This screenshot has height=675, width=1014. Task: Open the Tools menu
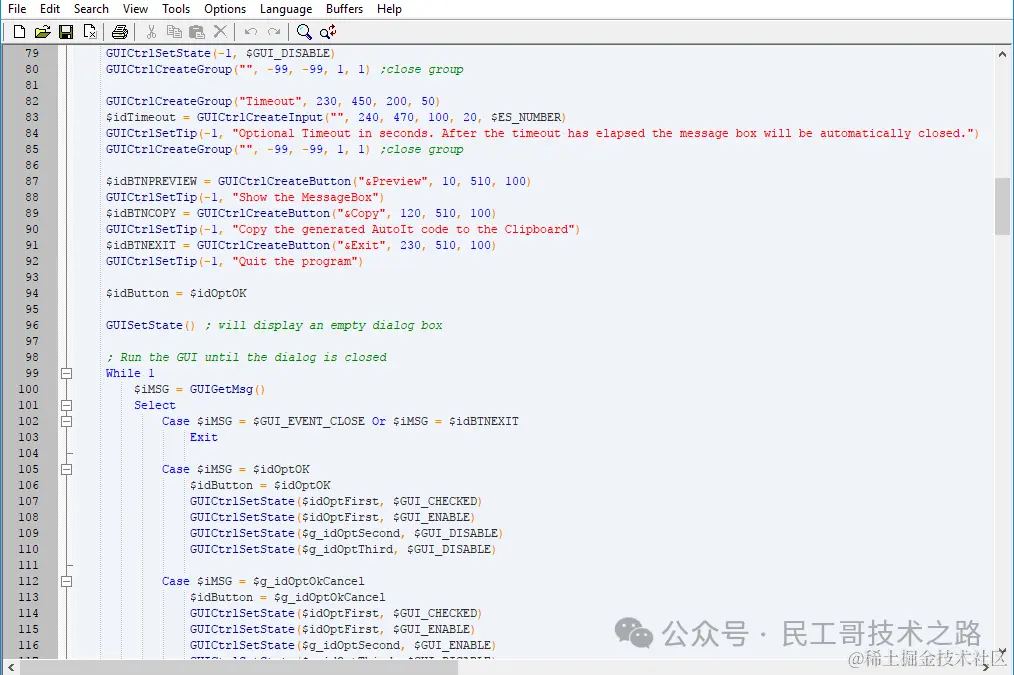(x=176, y=9)
